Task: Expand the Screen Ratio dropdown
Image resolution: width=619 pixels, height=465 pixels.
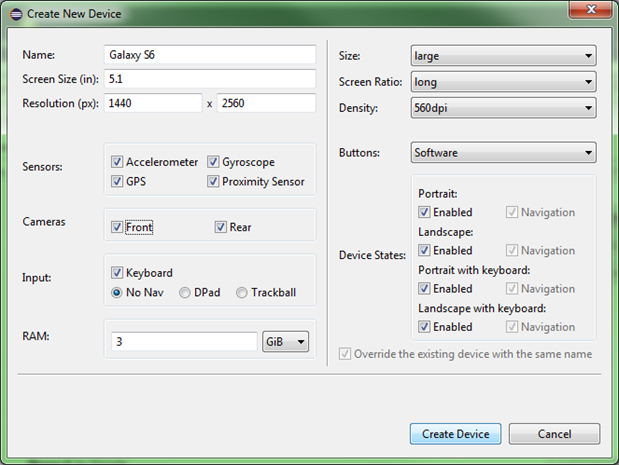Action: (x=503, y=82)
